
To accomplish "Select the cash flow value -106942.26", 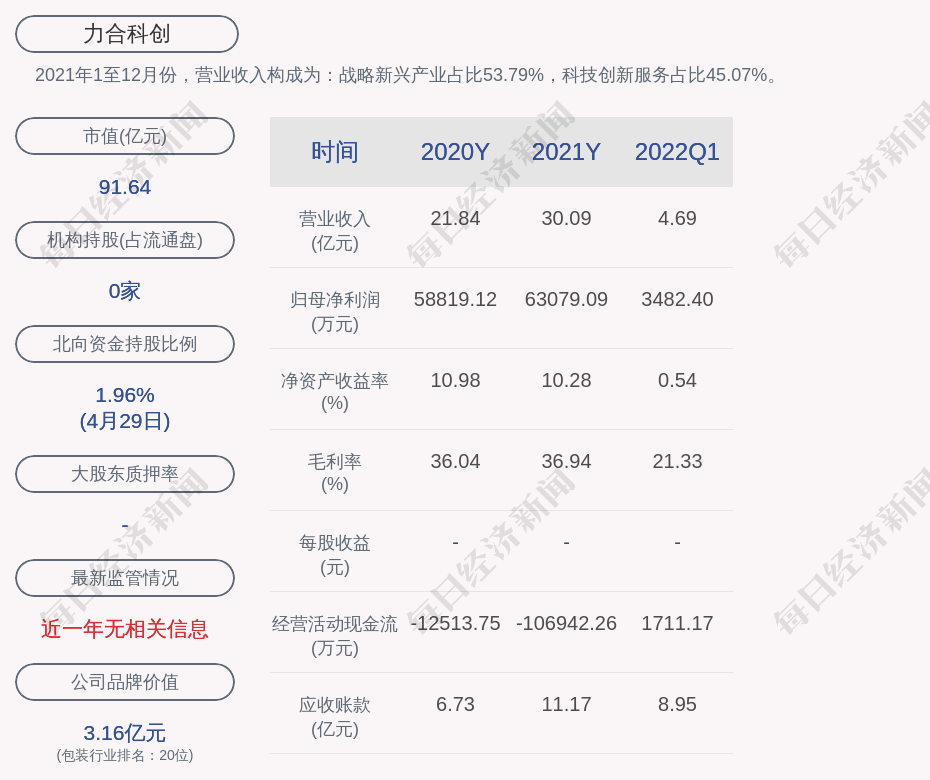I will (x=566, y=623).
